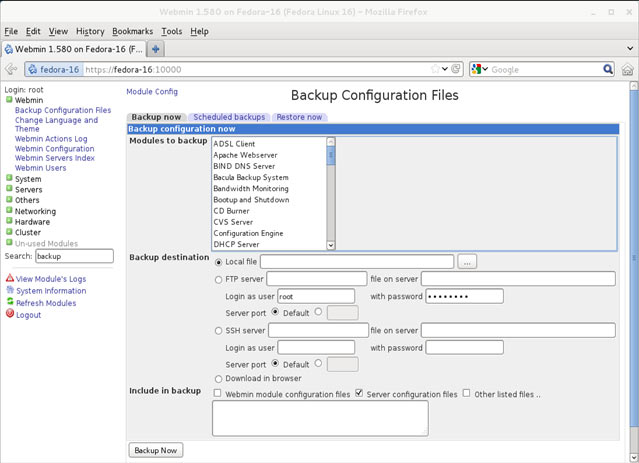Click the local file browse button
Image resolution: width=639 pixels, height=463 pixels.
coord(467,262)
